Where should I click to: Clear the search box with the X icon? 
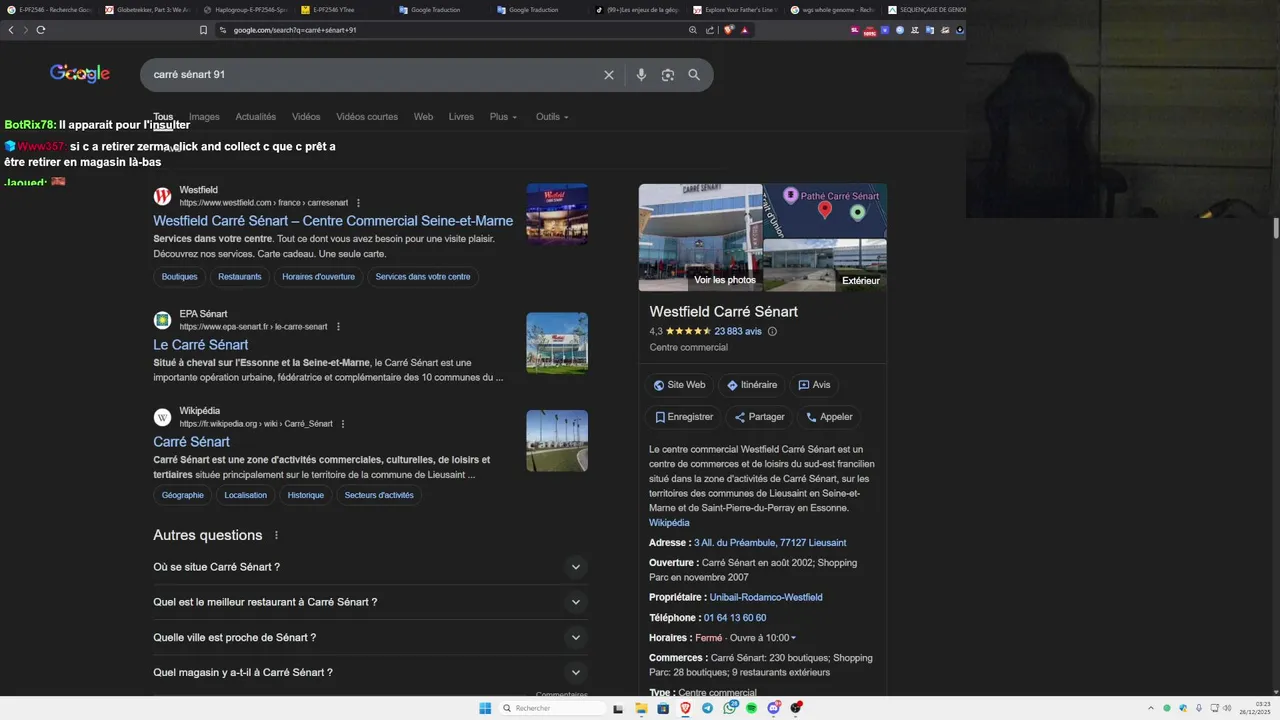pyautogui.click(x=608, y=75)
